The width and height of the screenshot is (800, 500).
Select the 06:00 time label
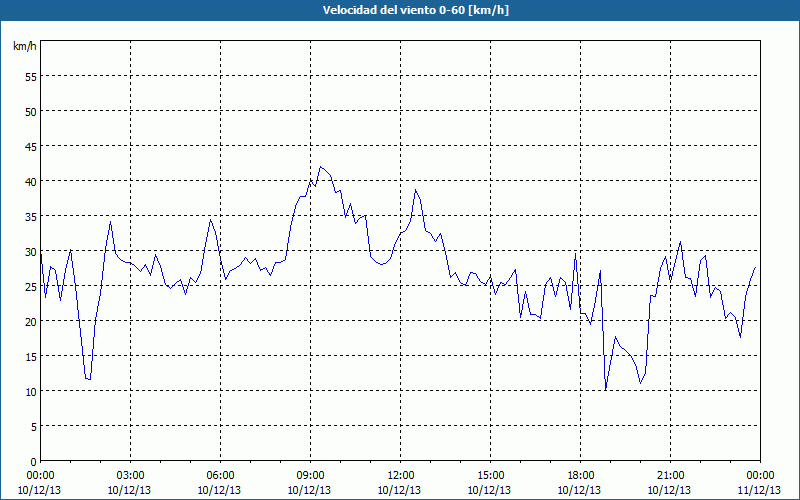tap(220, 476)
